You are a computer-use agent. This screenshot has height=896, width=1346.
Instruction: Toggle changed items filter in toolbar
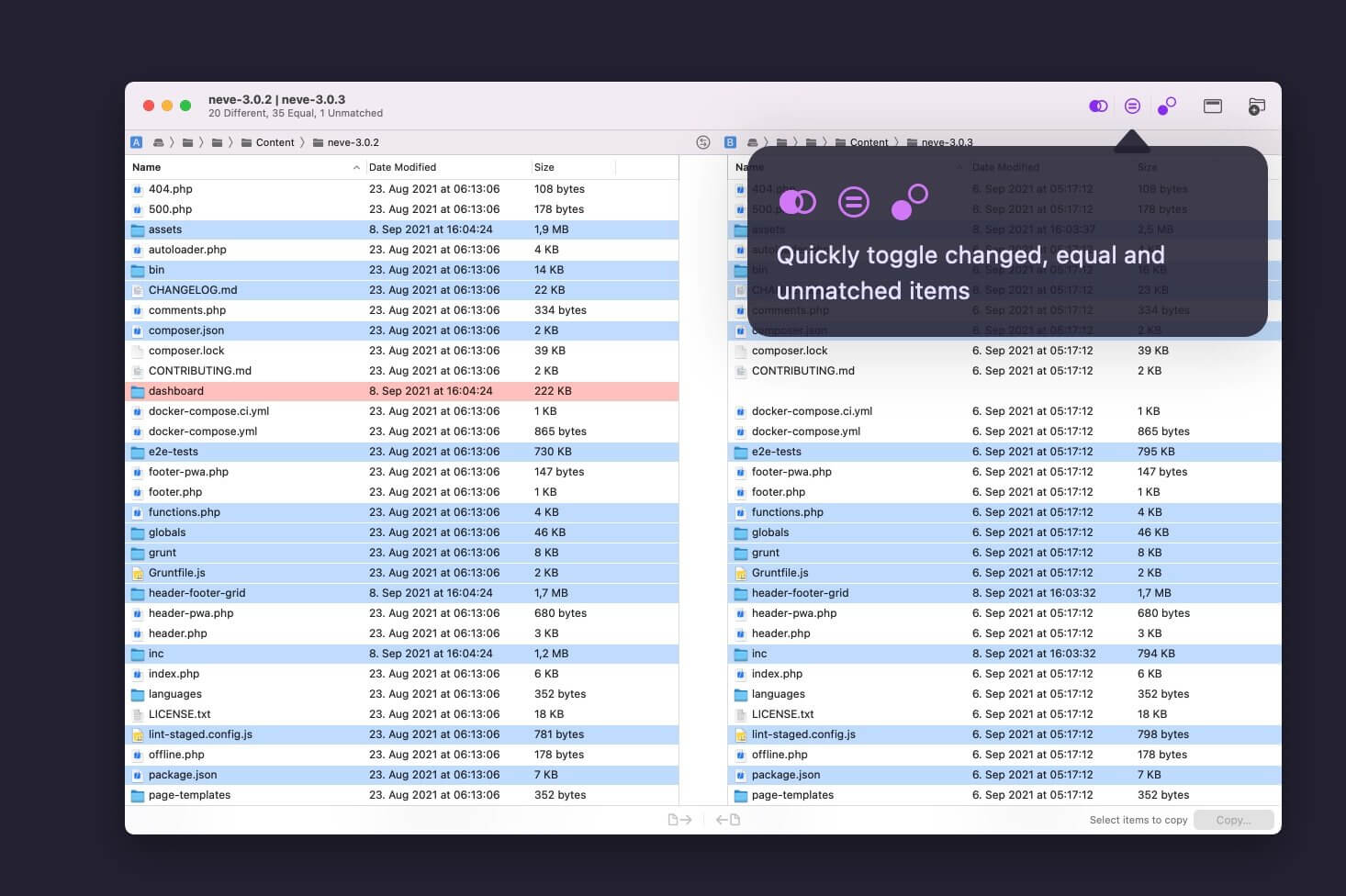pos(1098,106)
